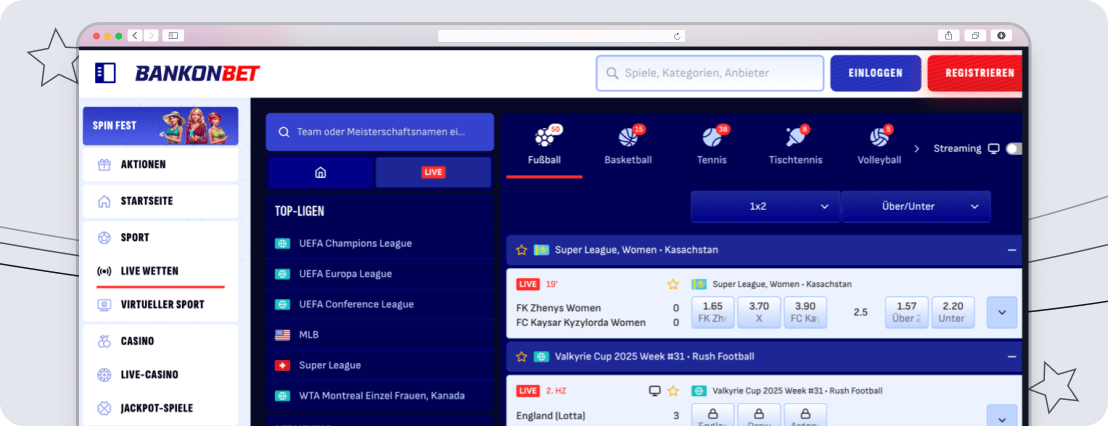Focus the Spiele, Kategorien, Anbieter search field

pyautogui.click(x=710, y=73)
